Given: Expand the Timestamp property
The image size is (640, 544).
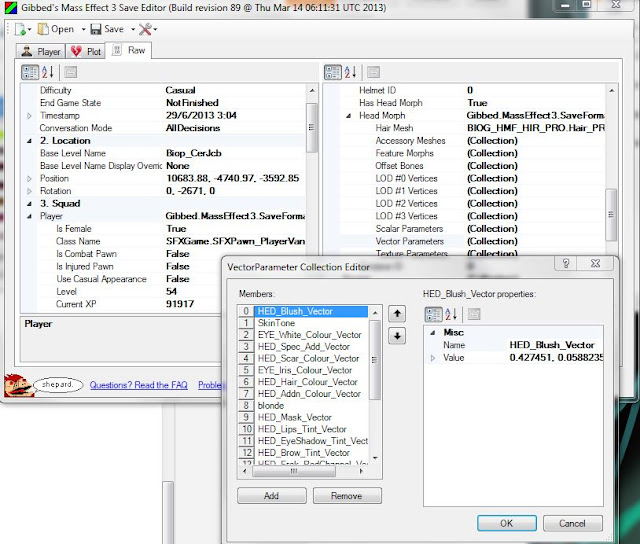Looking at the screenshot, I should tap(29, 116).
